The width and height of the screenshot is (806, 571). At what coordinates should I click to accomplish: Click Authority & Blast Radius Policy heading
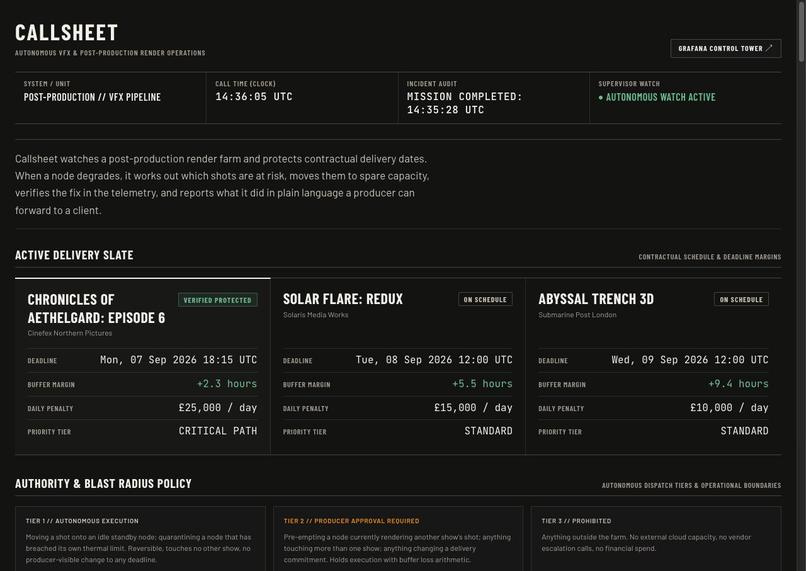pos(103,484)
